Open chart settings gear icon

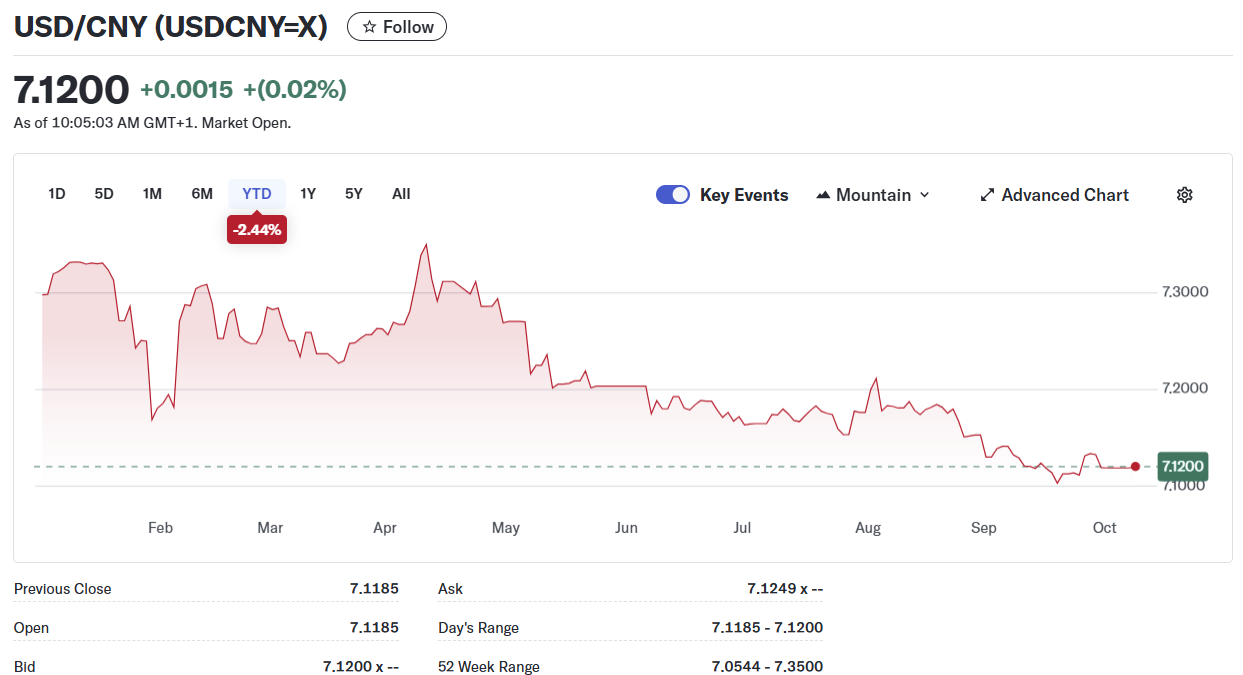point(1184,195)
